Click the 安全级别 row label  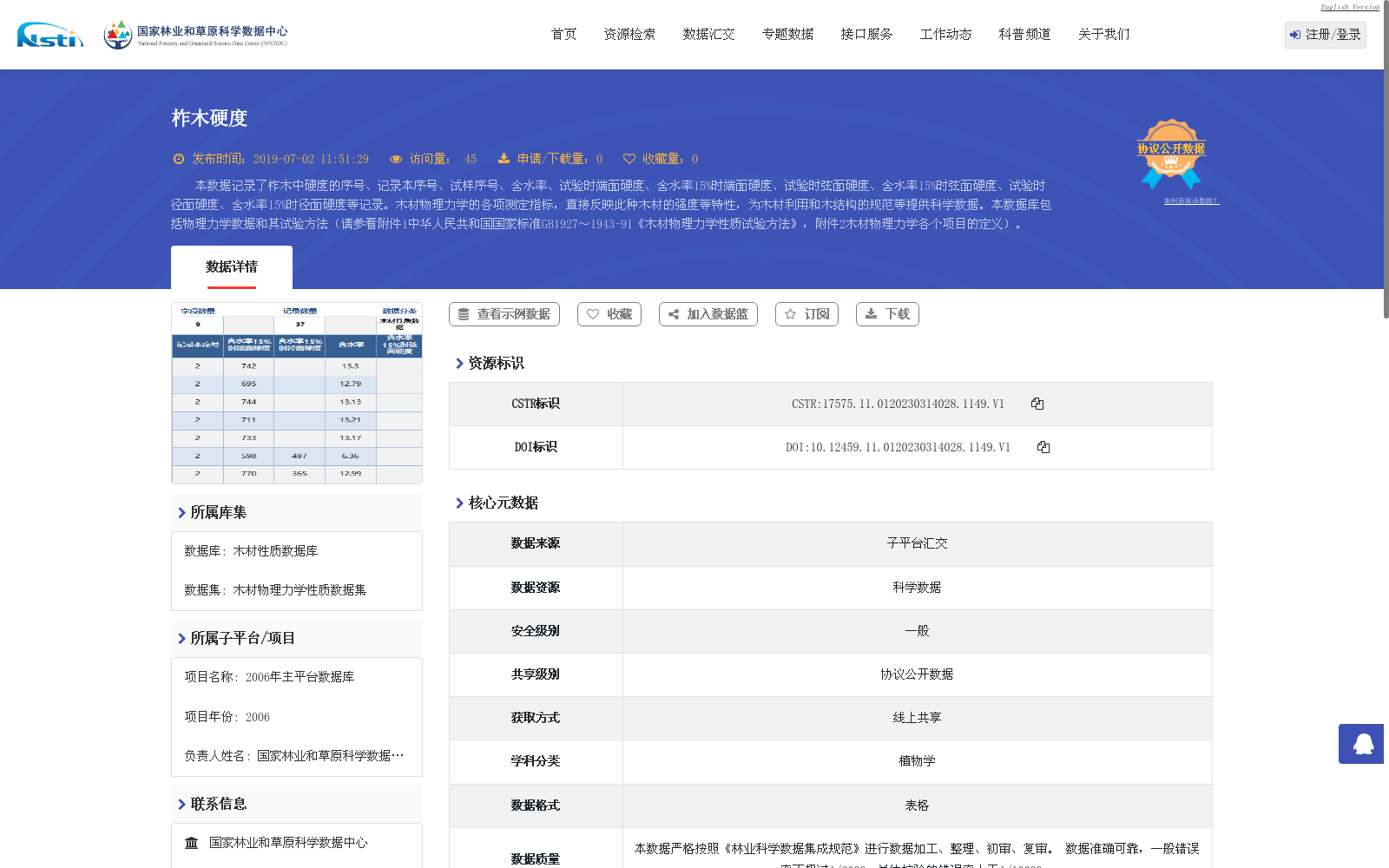(x=536, y=631)
